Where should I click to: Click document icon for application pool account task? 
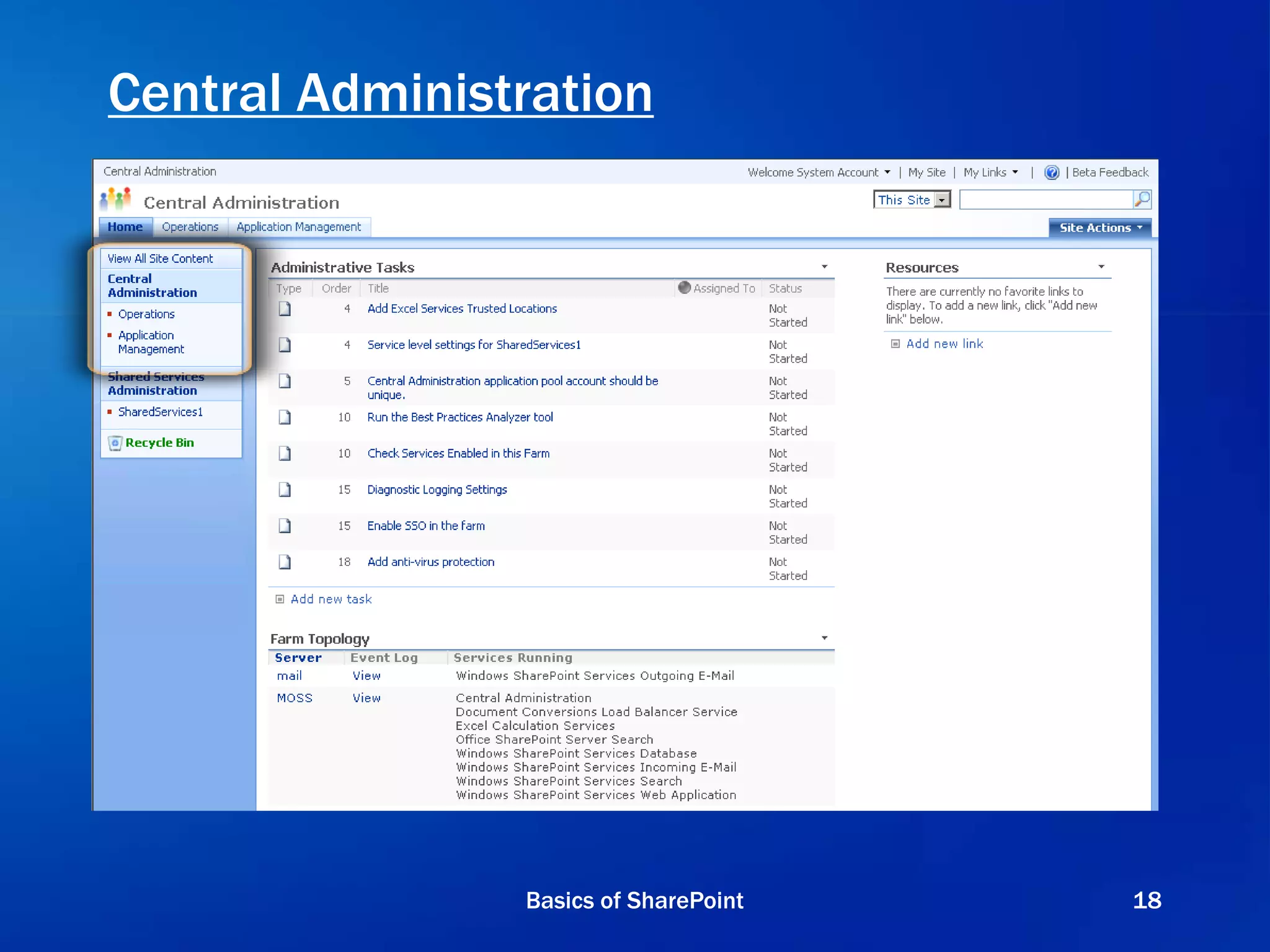pyautogui.click(x=285, y=381)
